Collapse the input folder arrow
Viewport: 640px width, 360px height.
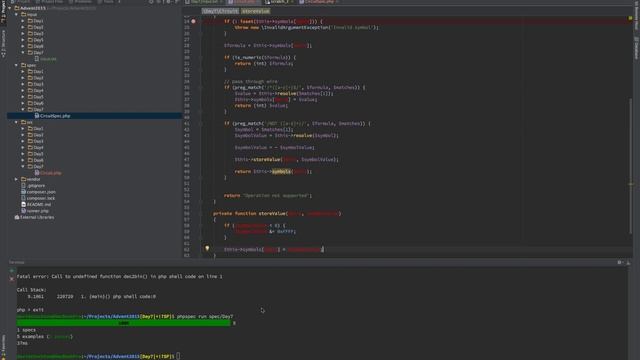tap(16, 14)
